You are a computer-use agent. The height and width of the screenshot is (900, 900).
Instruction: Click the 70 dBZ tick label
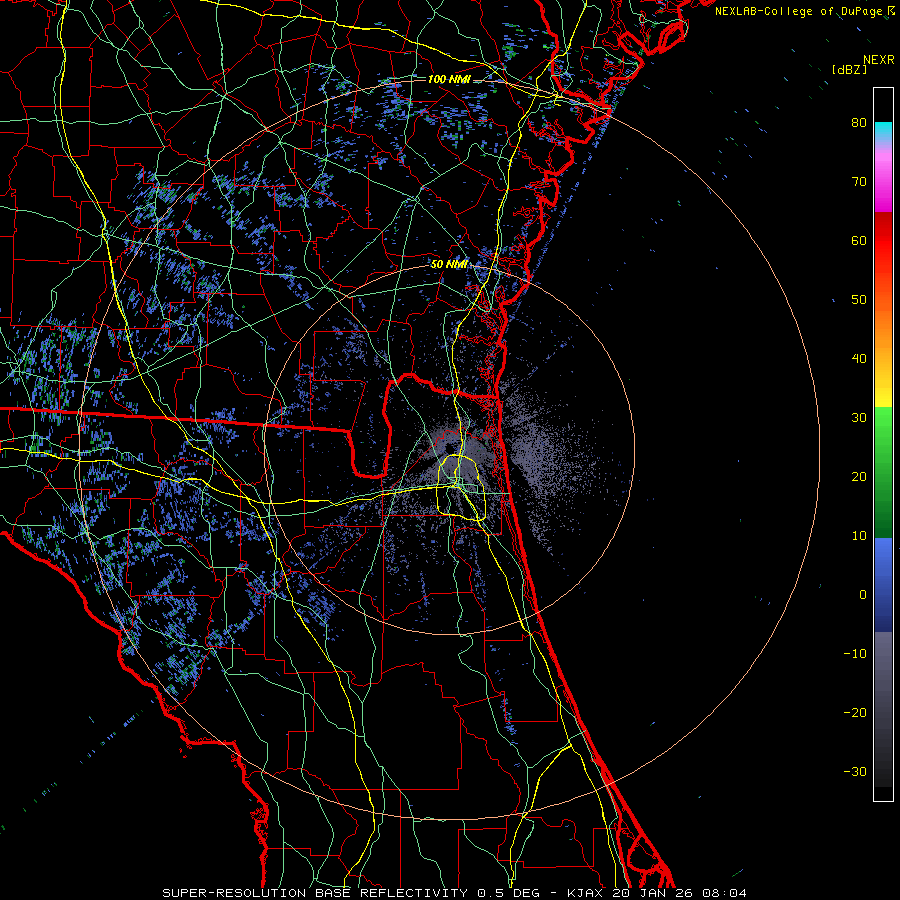[859, 181]
